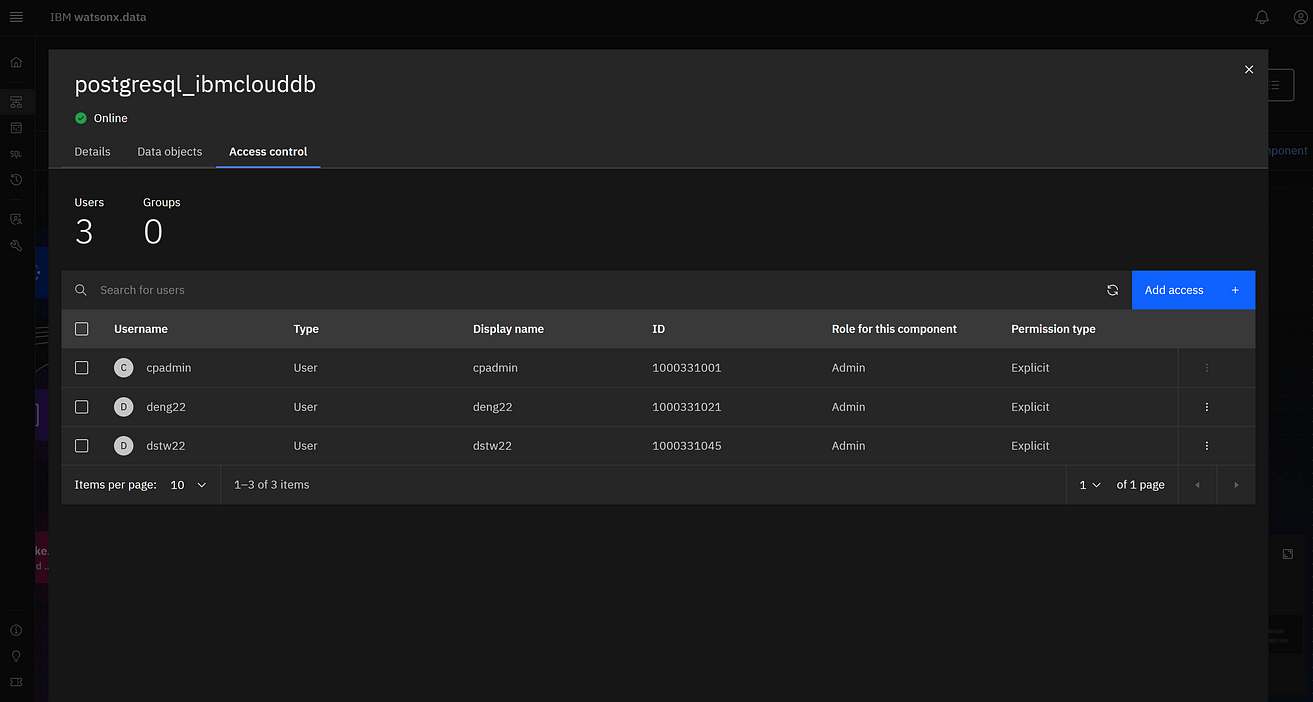Toggle the select-all users checkbox

point(82,329)
